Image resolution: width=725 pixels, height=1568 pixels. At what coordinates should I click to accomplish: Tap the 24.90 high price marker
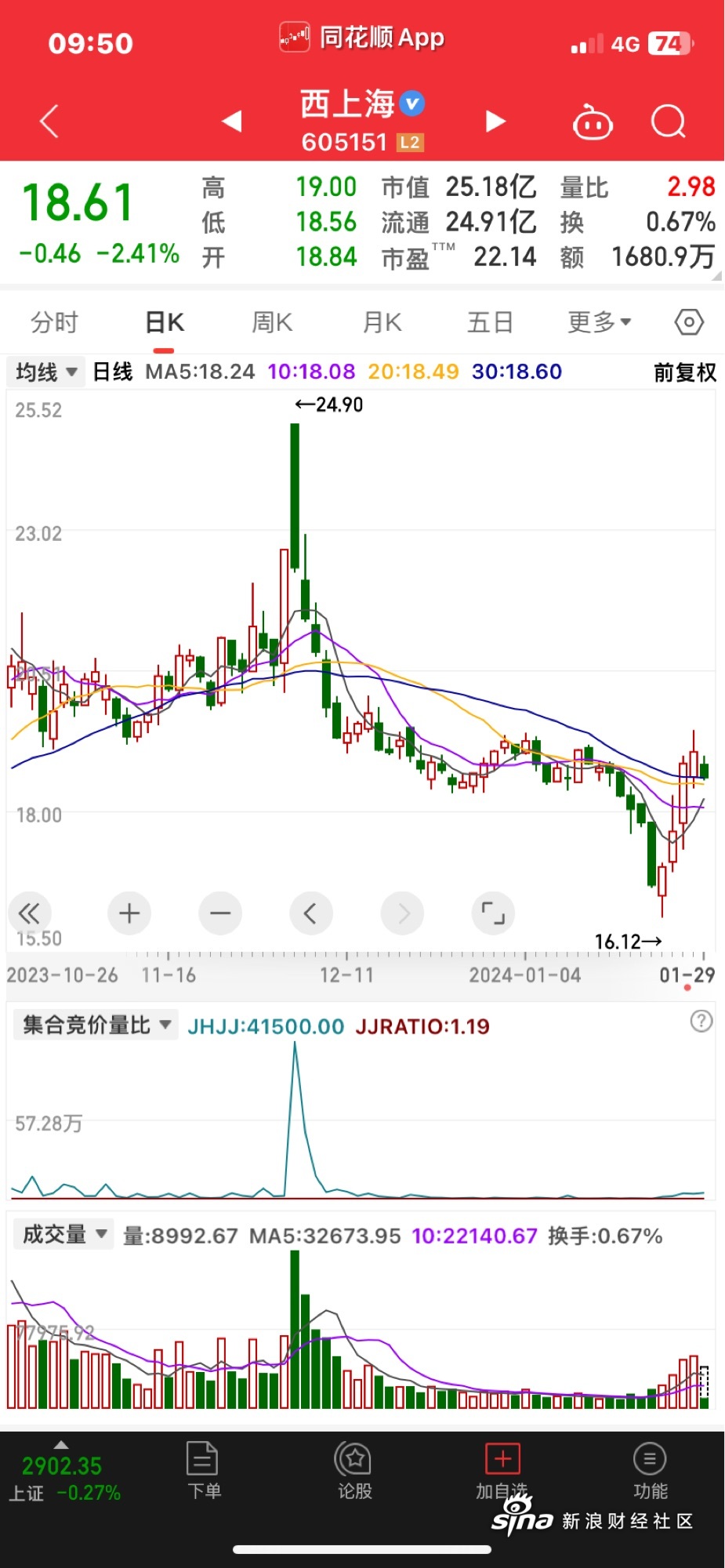coord(329,405)
